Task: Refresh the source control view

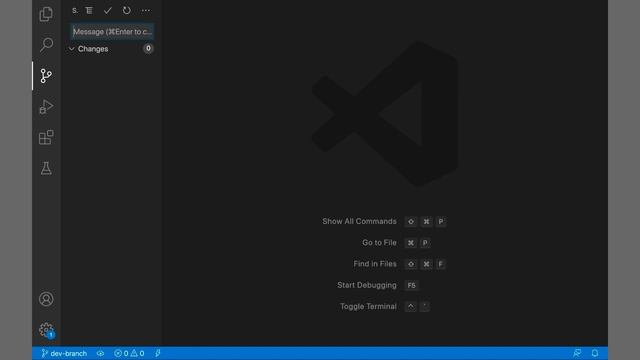Action: (127, 10)
